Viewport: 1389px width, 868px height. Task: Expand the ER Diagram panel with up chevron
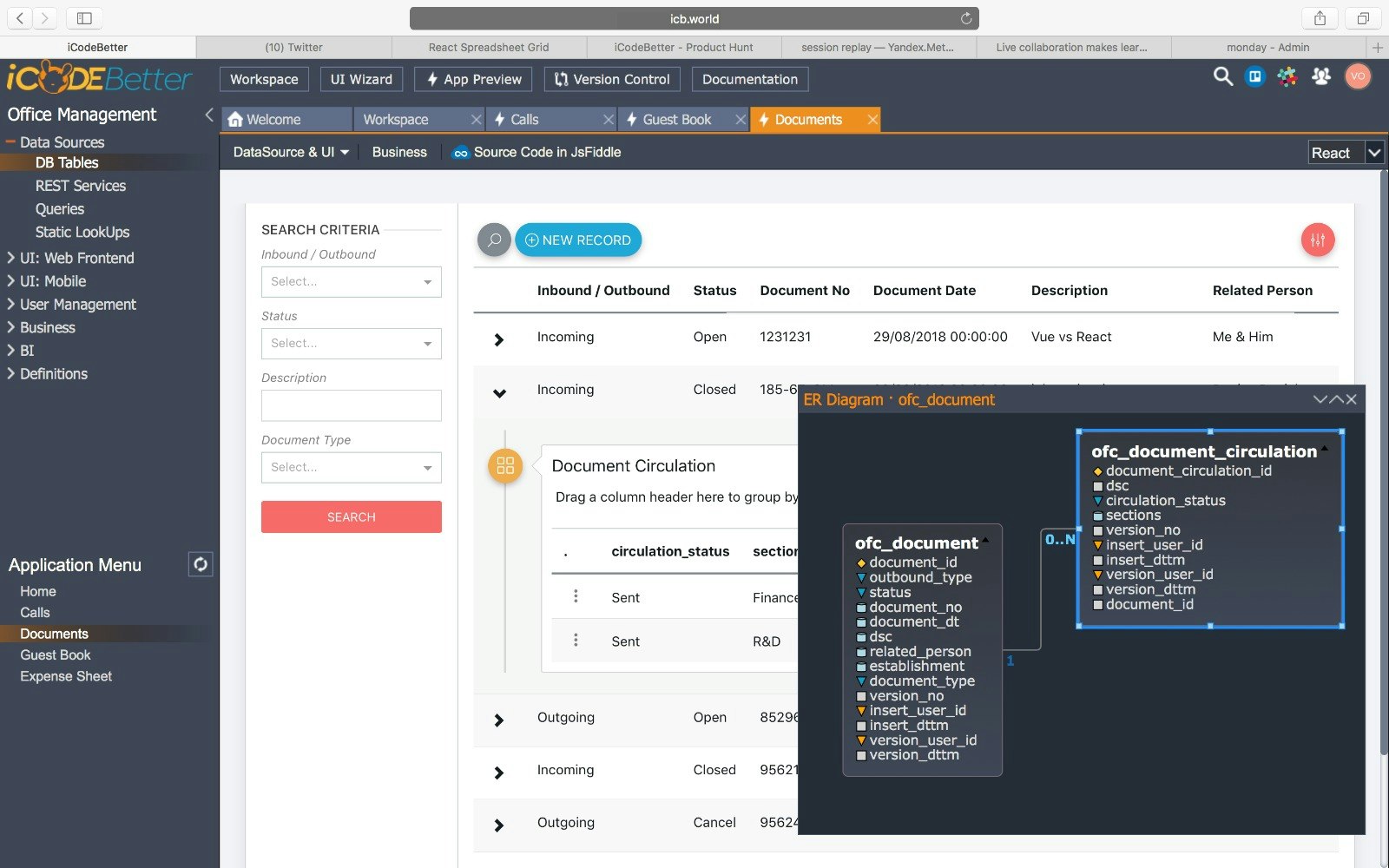pyautogui.click(x=1337, y=399)
